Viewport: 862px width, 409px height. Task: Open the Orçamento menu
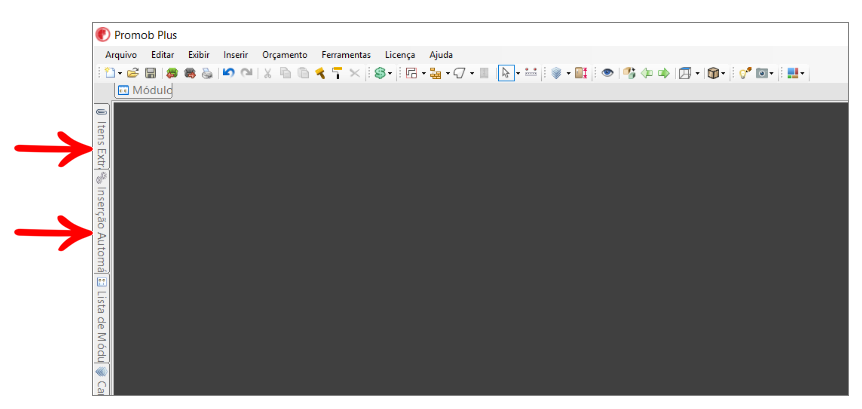(285, 55)
